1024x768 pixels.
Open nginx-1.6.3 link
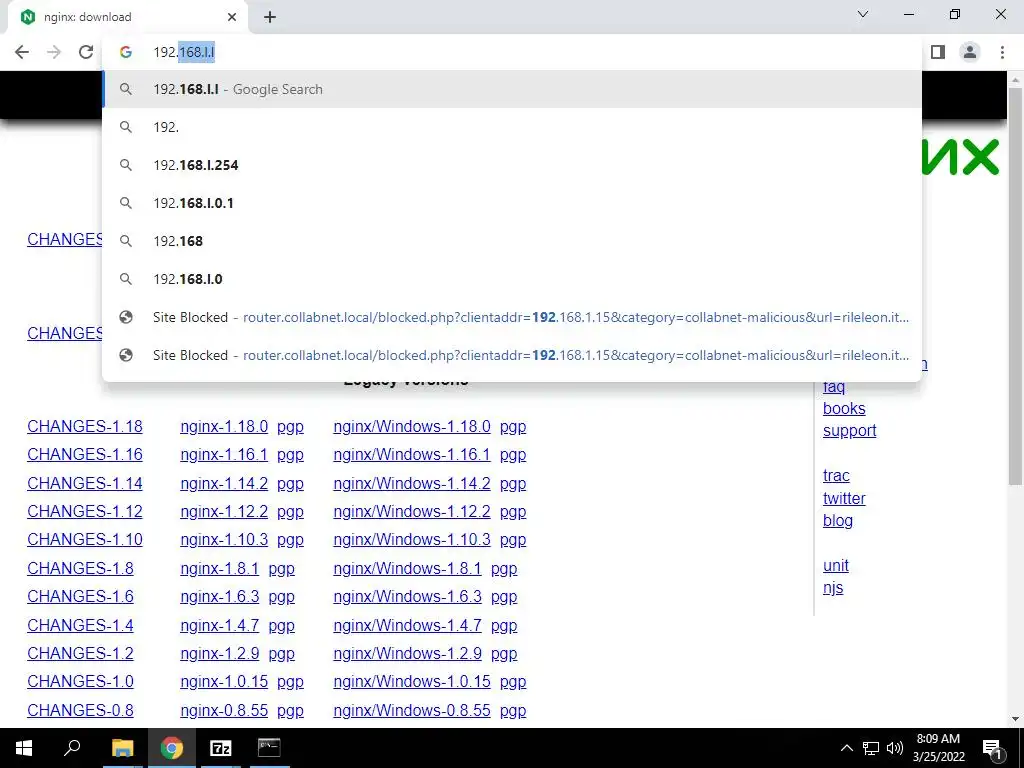tap(219, 596)
